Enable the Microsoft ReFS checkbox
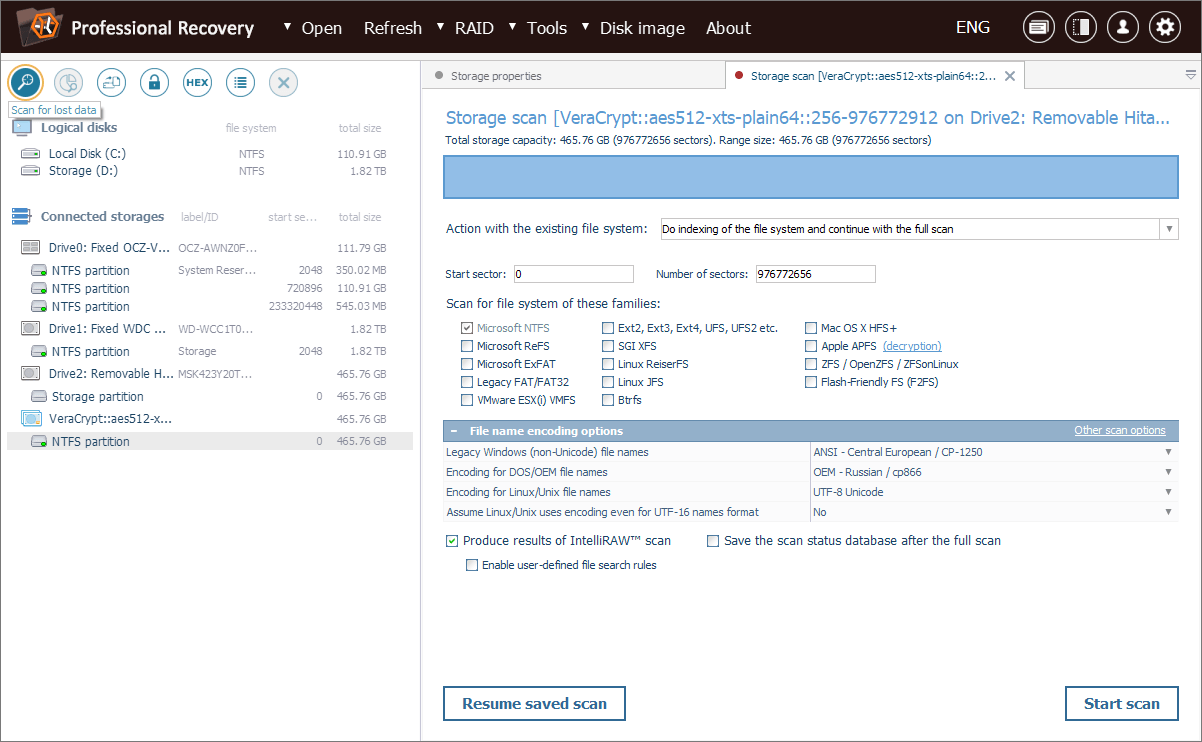The image size is (1202, 742). 467,346
